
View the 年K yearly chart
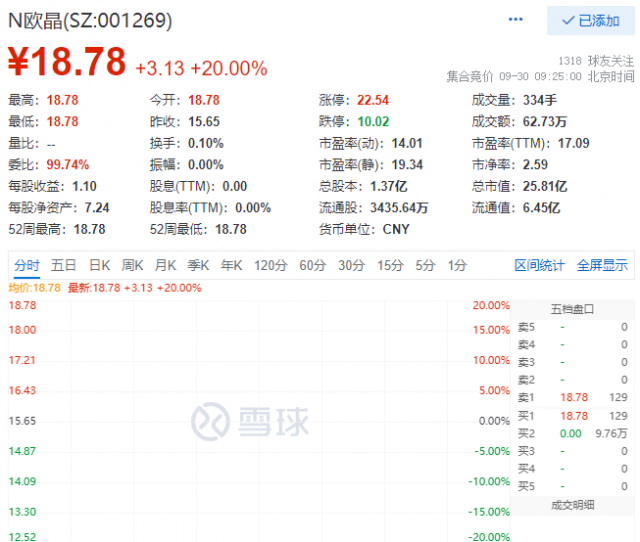tap(231, 265)
